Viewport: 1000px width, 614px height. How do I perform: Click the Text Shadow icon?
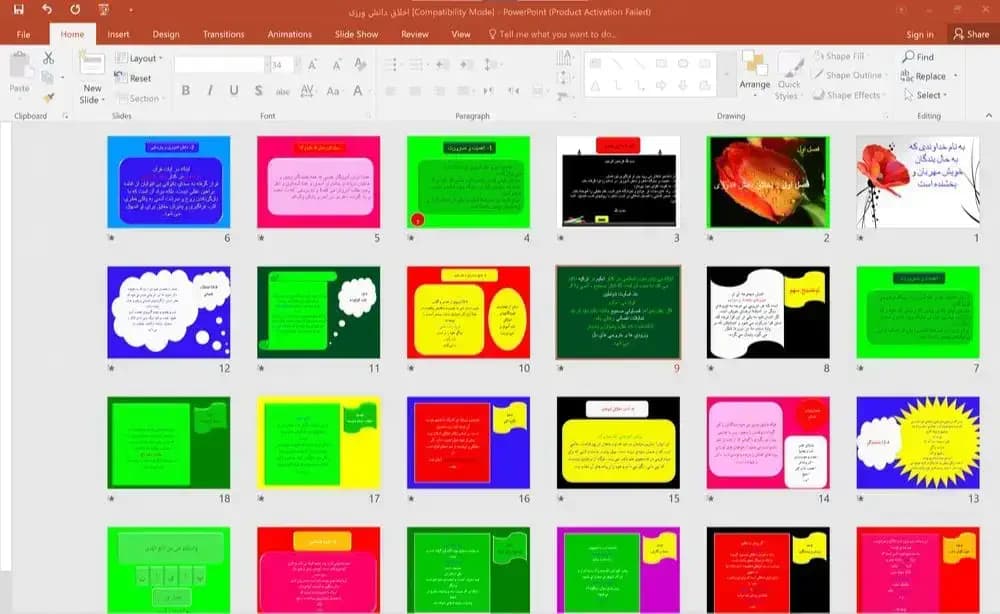tap(258, 91)
